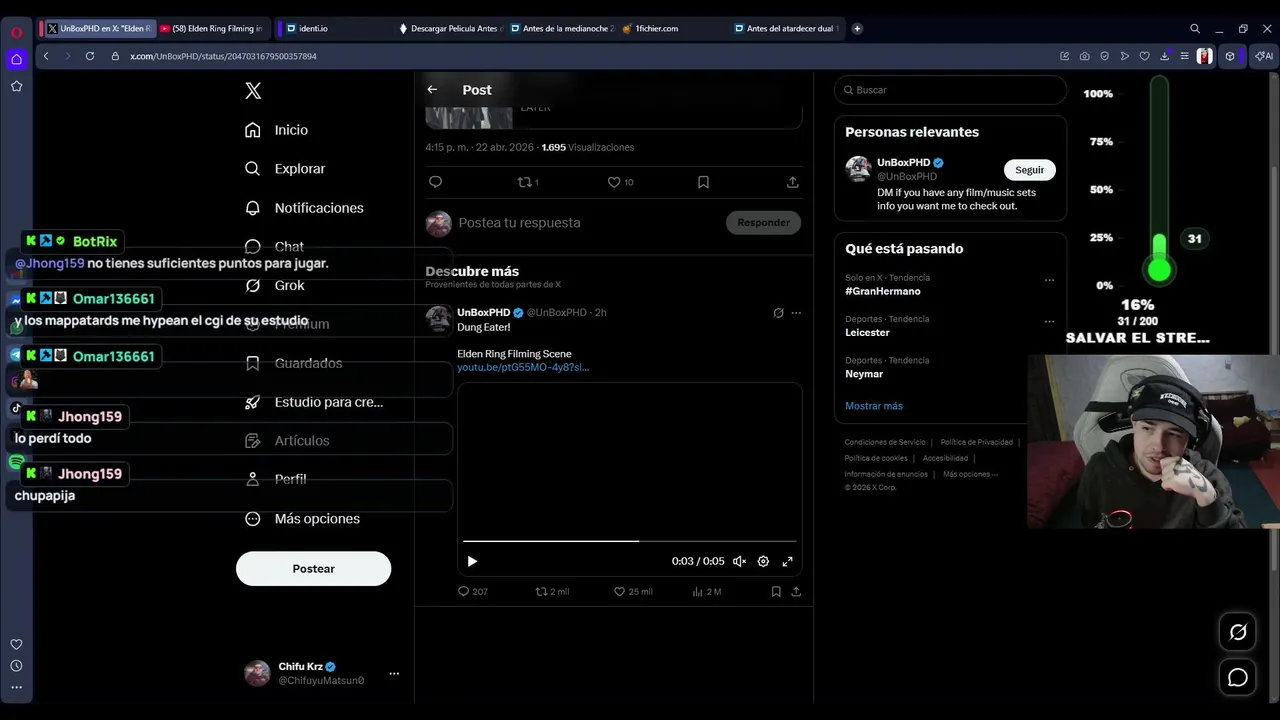Screen dimensions: 1280x720
Task: Open Condiciones de Servicio link
Action: (885, 442)
